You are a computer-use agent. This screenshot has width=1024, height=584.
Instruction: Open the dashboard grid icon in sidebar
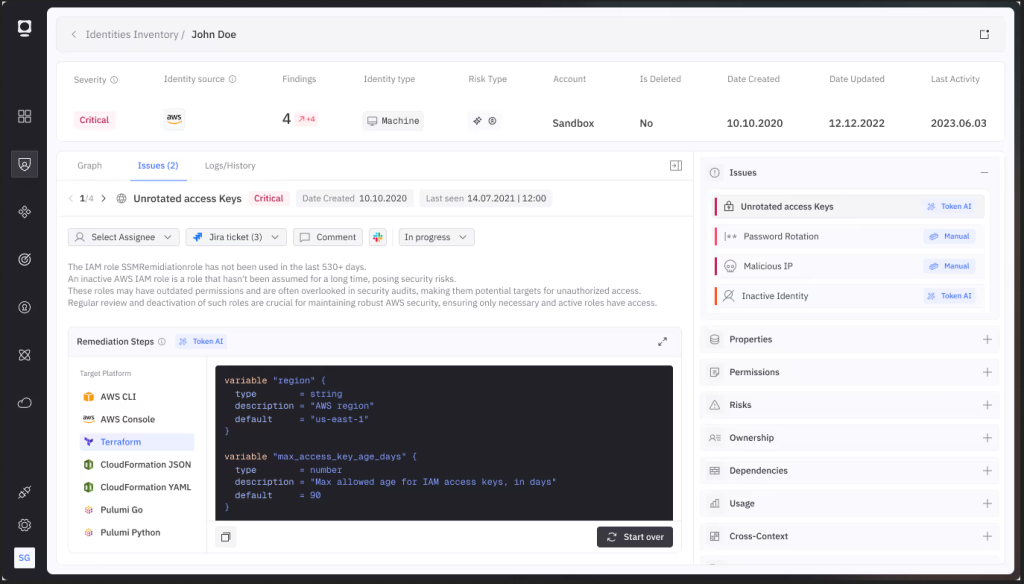pyautogui.click(x=25, y=116)
